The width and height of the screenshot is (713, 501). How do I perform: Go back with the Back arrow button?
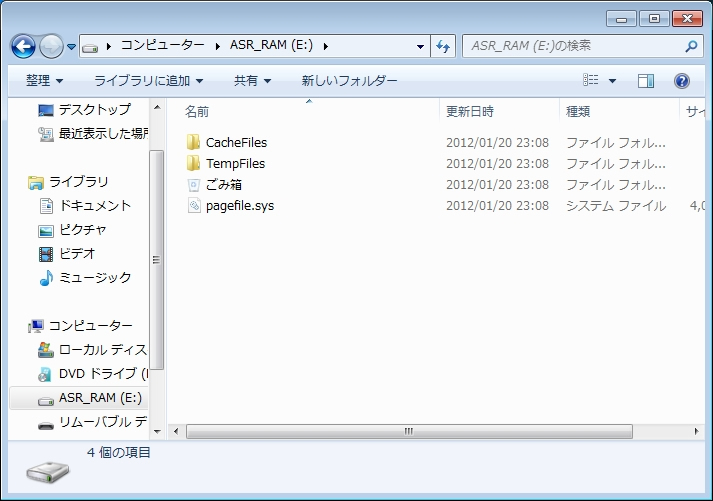tap(23, 46)
